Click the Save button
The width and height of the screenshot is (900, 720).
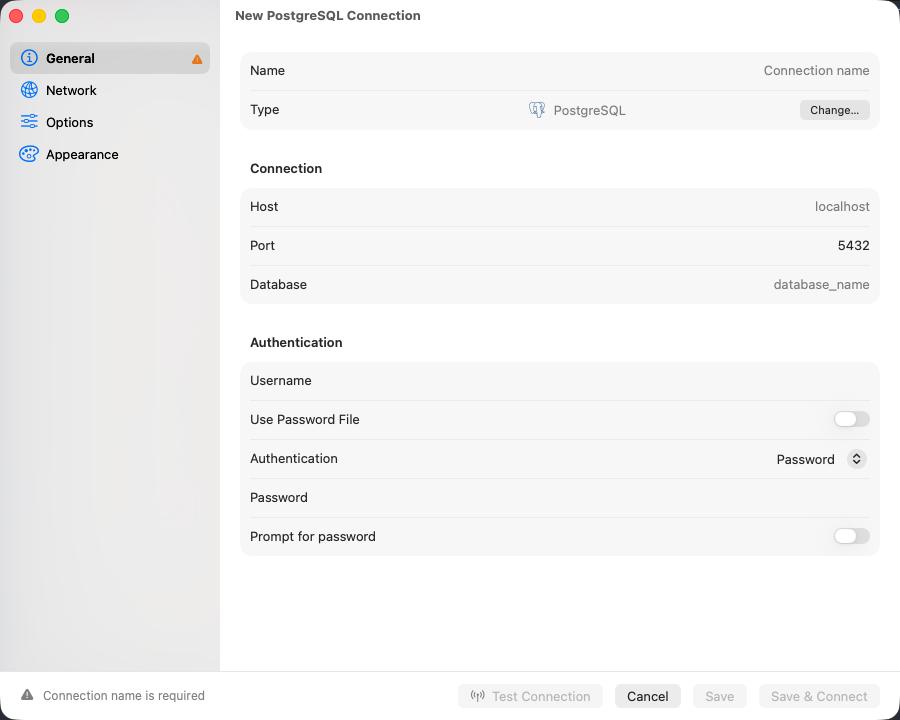coord(719,696)
